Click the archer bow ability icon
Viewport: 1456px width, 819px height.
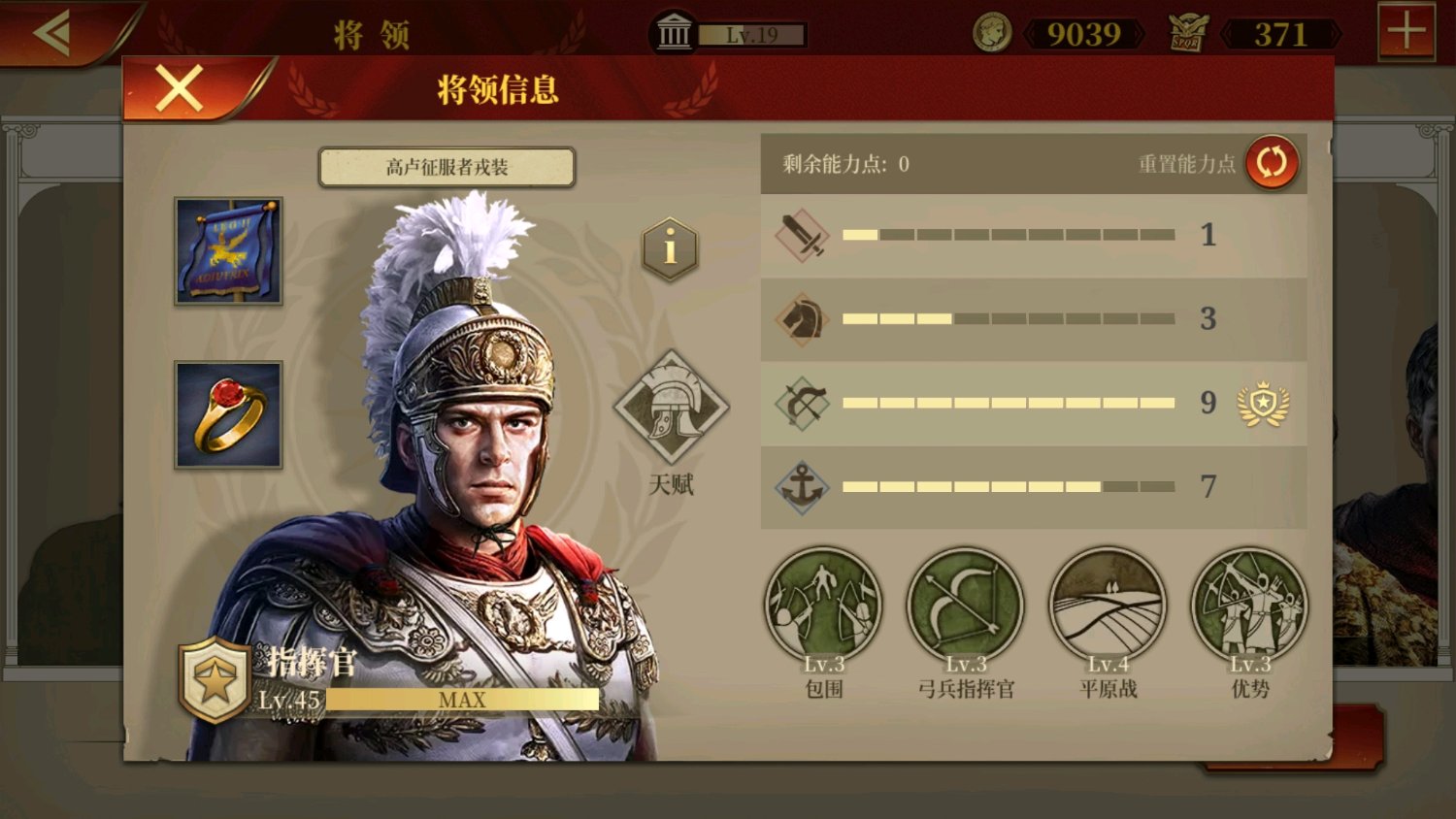(802, 403)
